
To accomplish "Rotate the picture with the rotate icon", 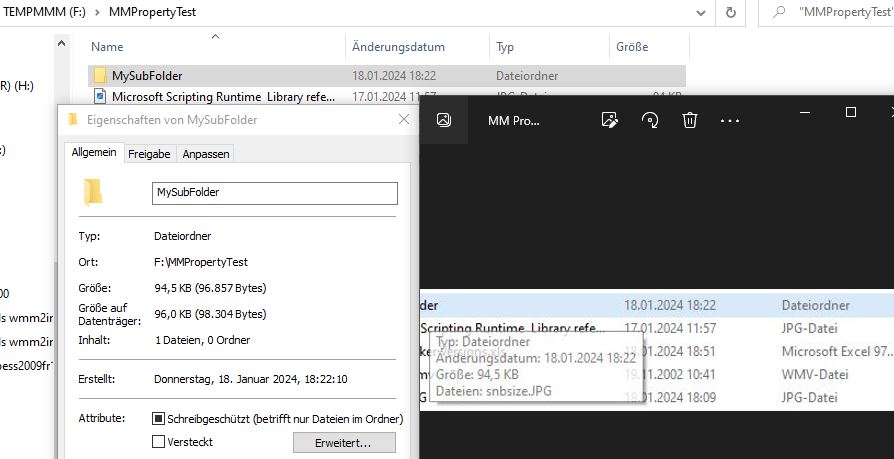I will coord(650,120).
